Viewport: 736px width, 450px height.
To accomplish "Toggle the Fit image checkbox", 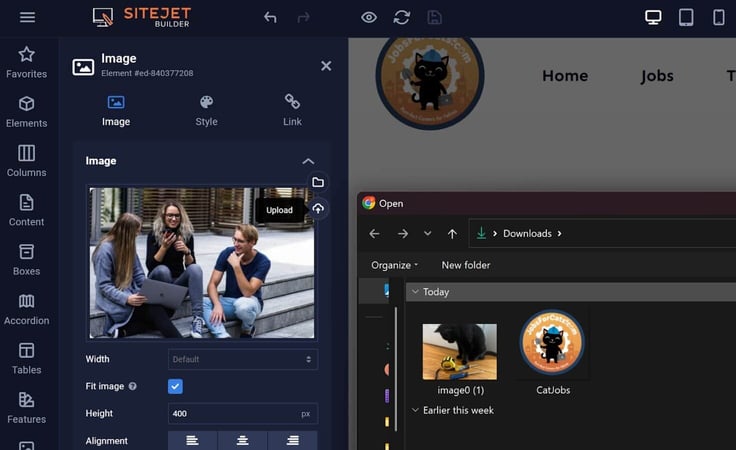I will coord(175,386).
